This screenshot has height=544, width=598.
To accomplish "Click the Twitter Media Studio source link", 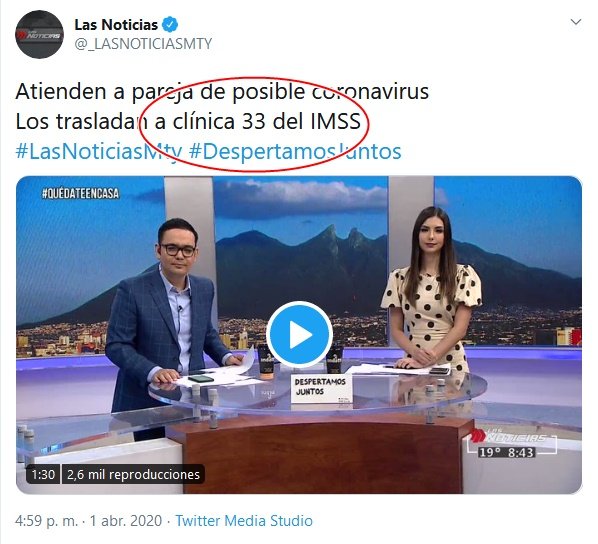I will (244, 520).
